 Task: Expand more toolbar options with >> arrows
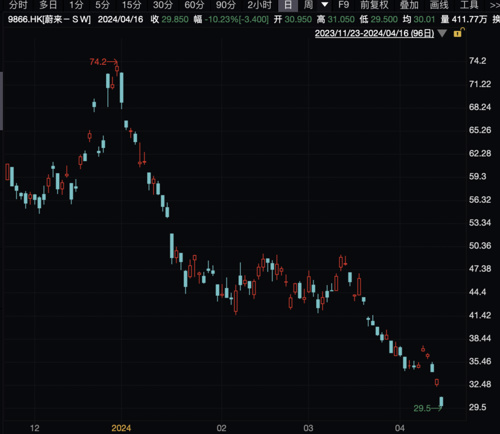click(x=495, y=5)
